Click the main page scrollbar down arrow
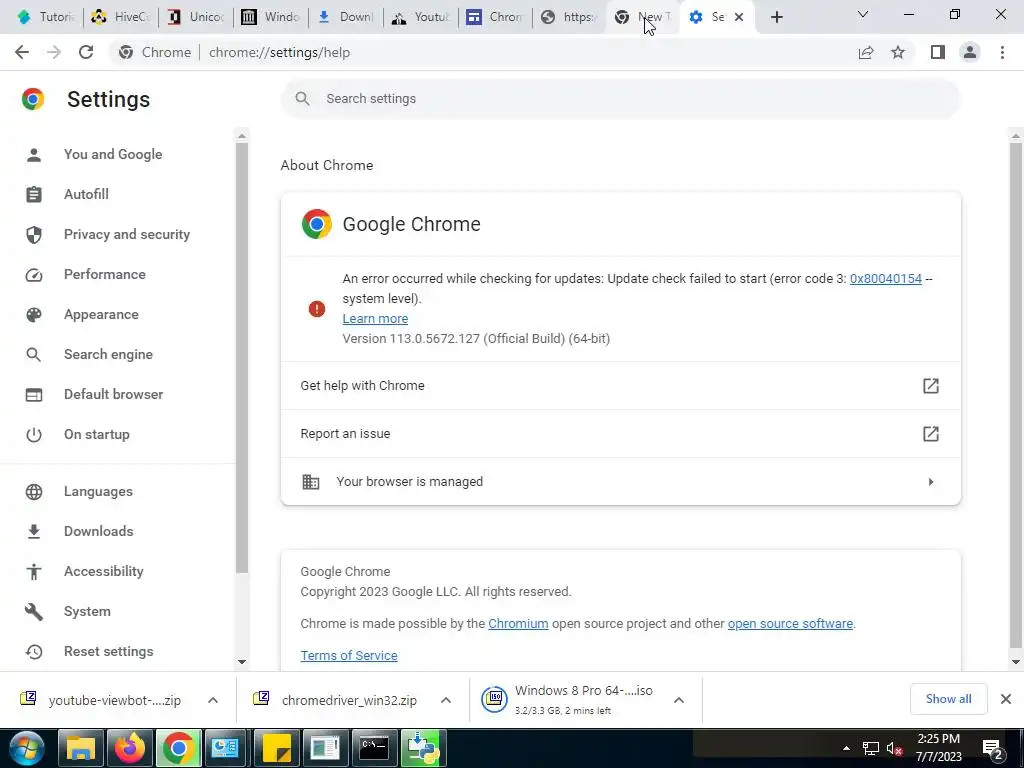1024x768 pixels. pos(1016,662)
